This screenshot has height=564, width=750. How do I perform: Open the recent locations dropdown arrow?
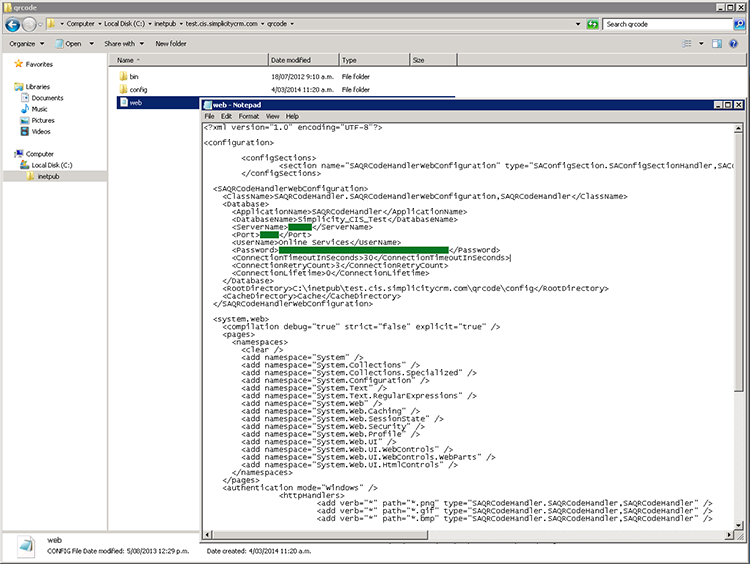pyautogui.click(x=41, y=24)
